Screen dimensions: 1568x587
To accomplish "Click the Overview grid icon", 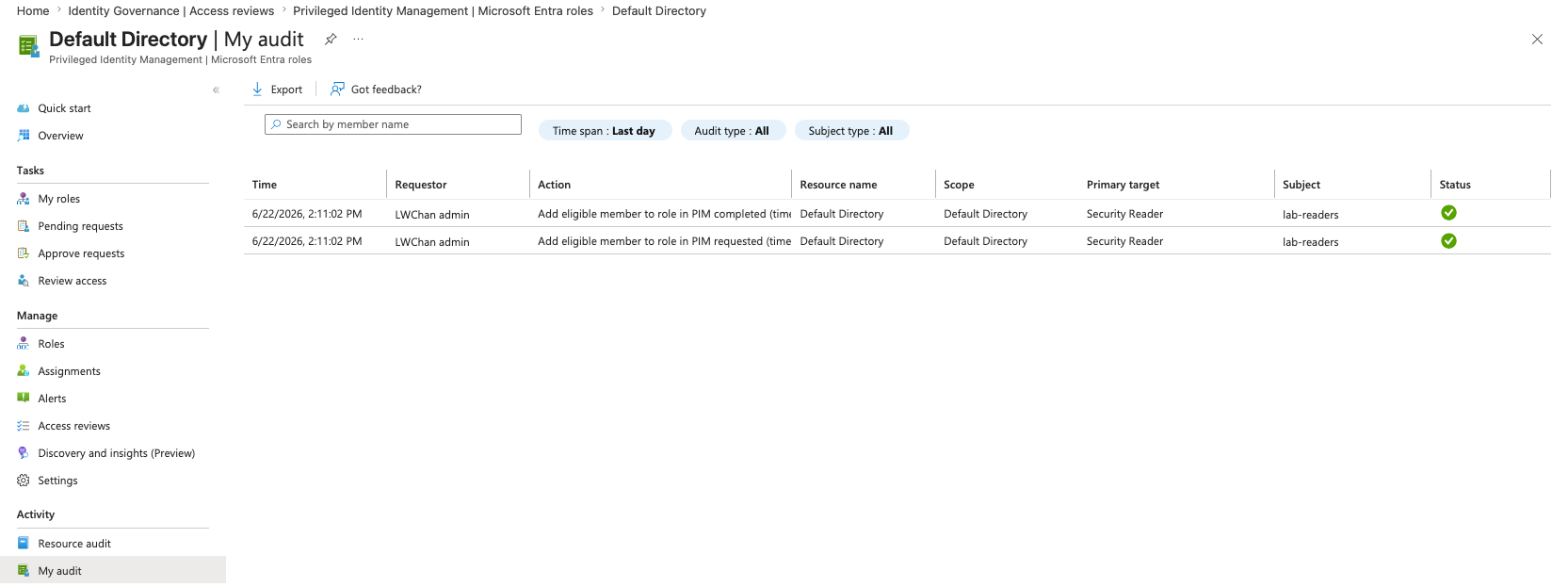I will (x=24, y=136).
